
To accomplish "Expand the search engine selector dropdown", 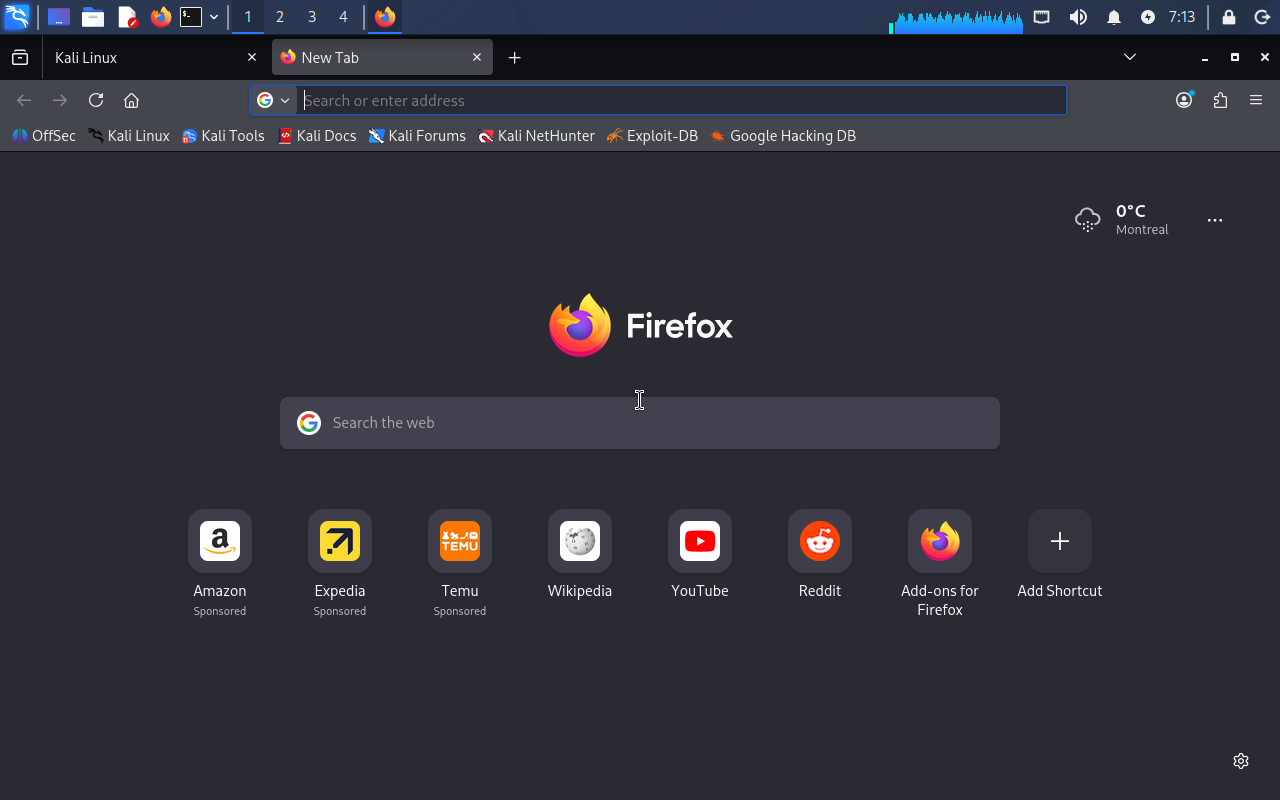I will (x=273, y=100).
